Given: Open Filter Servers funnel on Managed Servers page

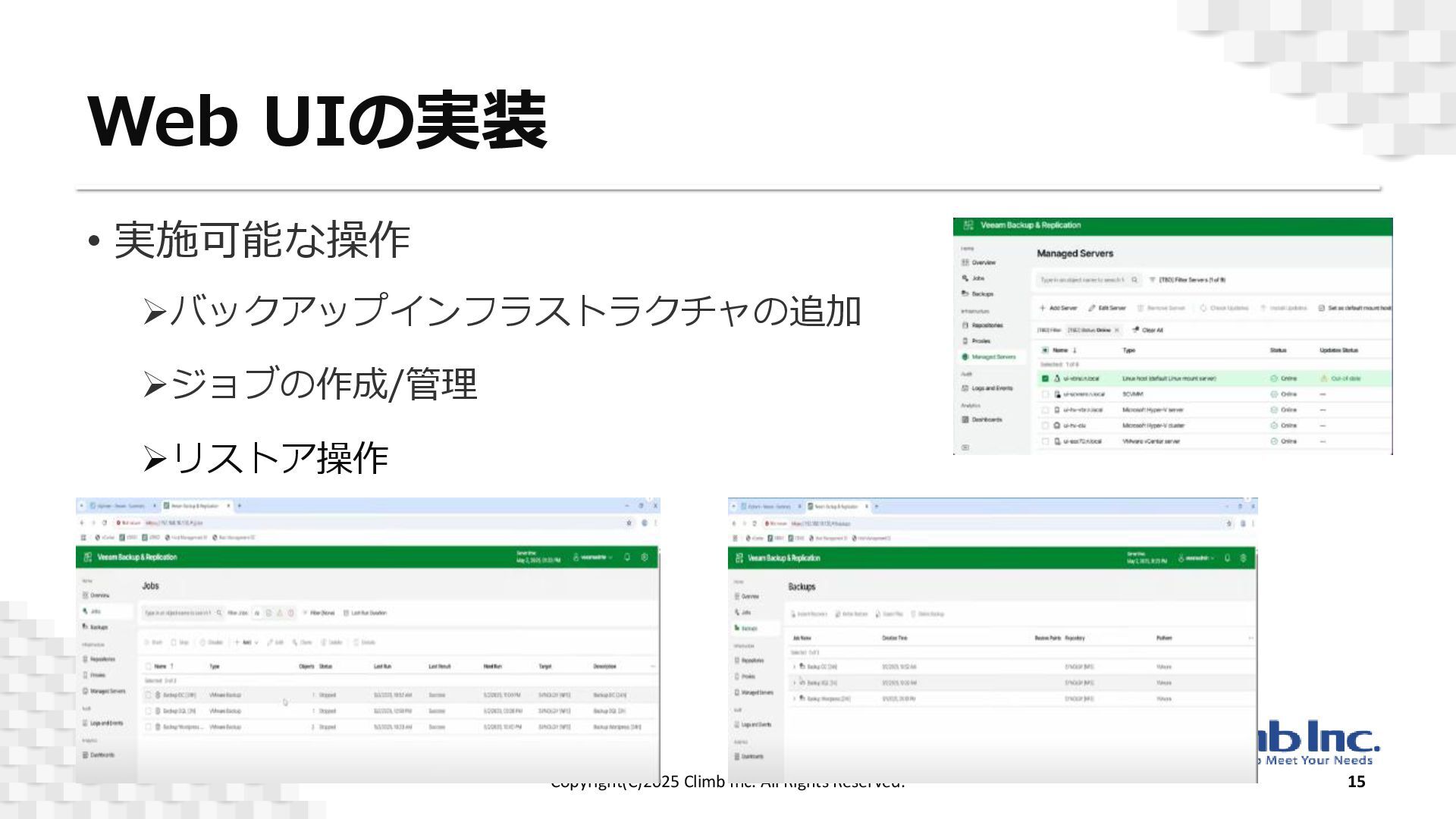Looking at the screenshot, I should [1152, 280].
